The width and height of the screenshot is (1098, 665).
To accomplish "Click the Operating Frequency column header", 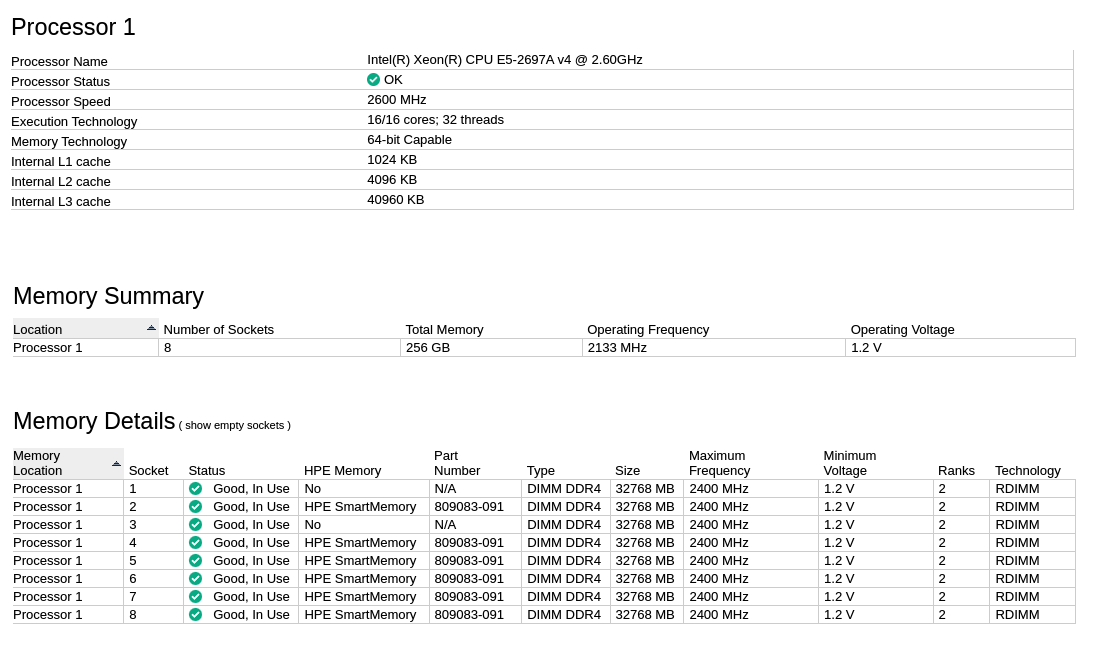I will point(648,330).
